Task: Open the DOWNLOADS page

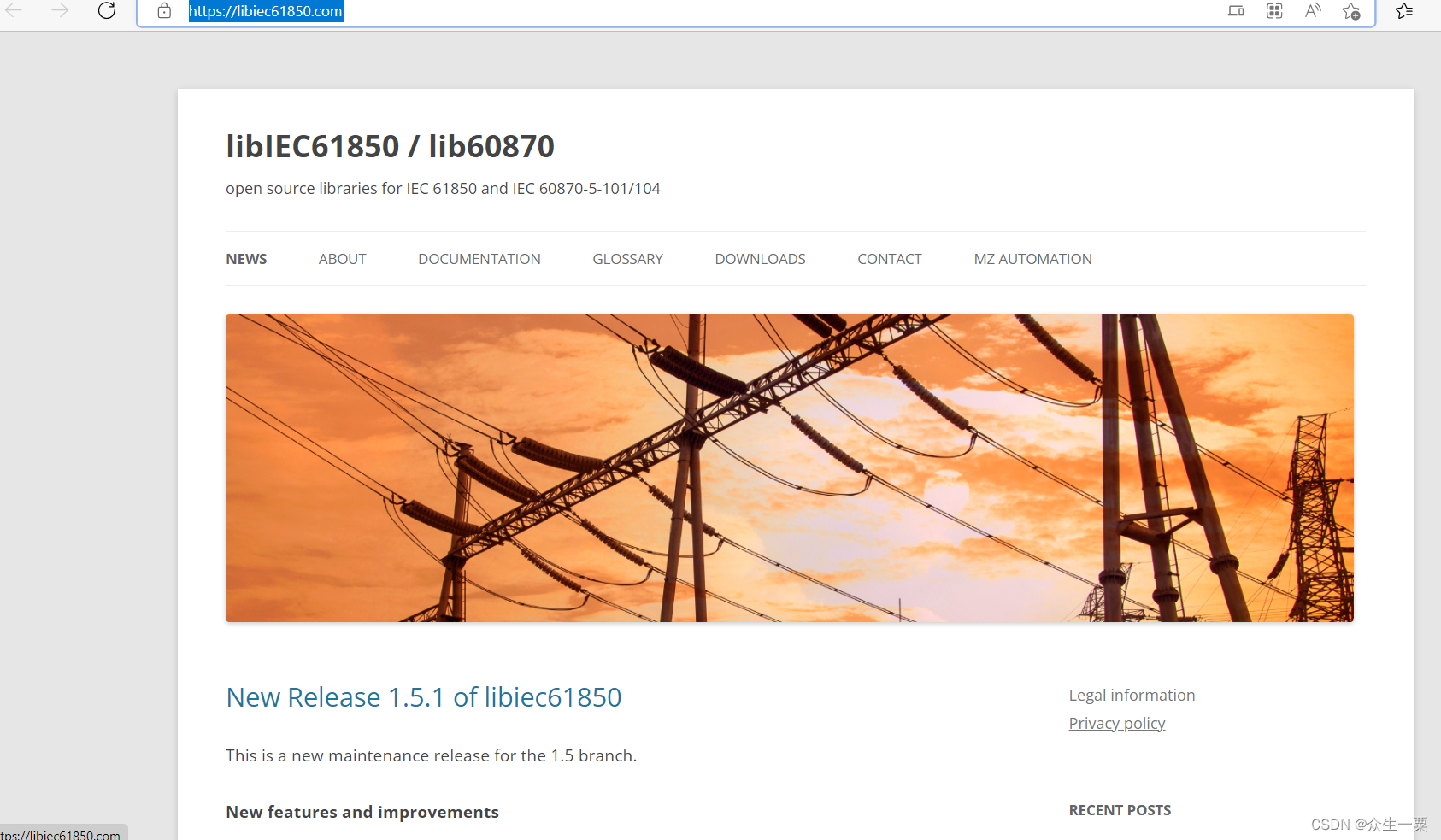Action: [761, 259]
